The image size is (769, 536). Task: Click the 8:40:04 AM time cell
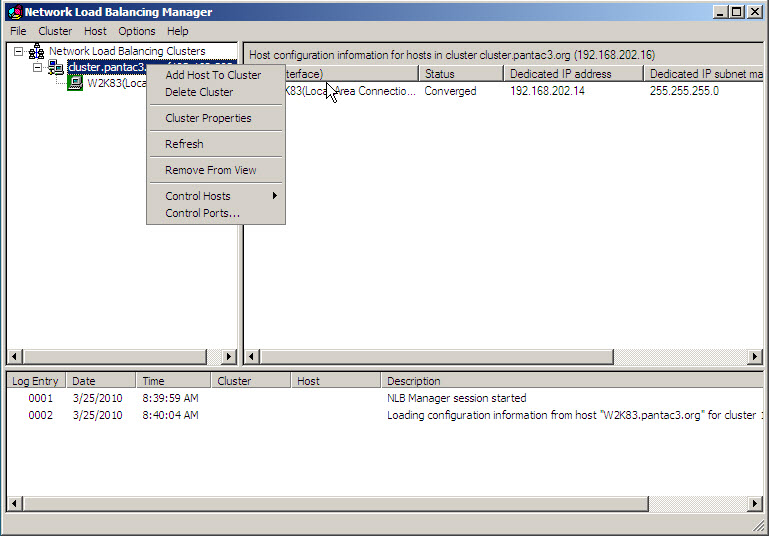pyautogui.click(x=170, y=415)
